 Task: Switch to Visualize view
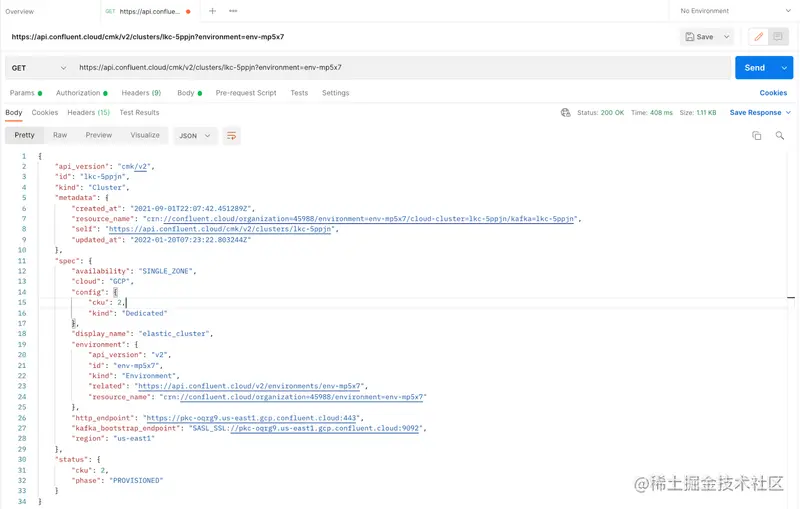145,135
